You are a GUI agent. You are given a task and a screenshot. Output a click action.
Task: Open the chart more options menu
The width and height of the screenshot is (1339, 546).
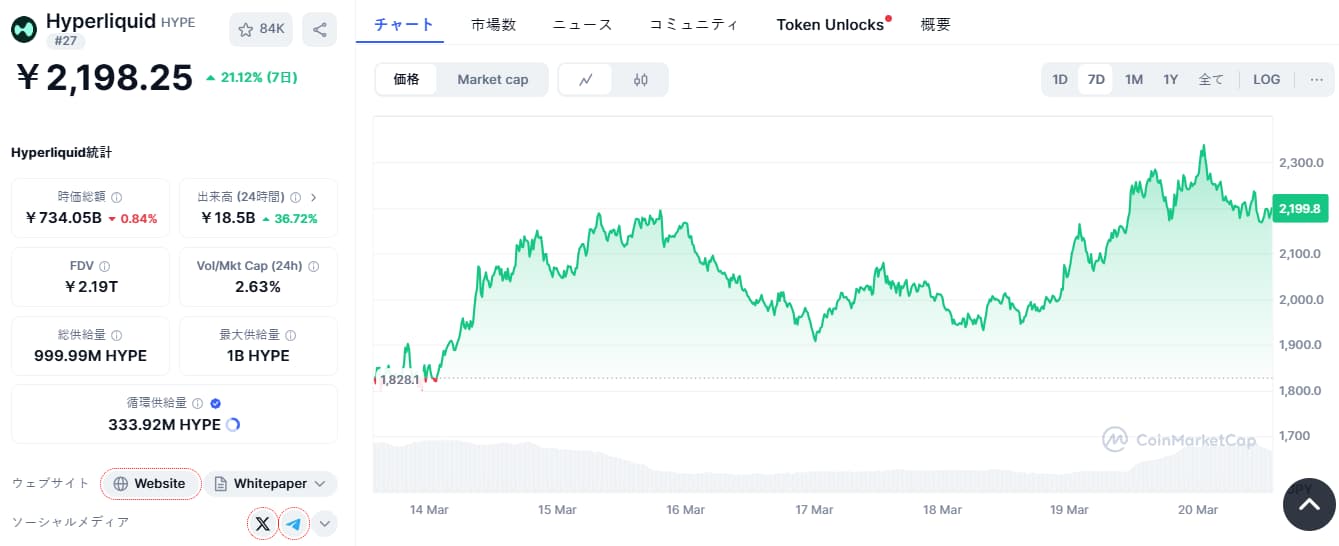coord(1315,79)
